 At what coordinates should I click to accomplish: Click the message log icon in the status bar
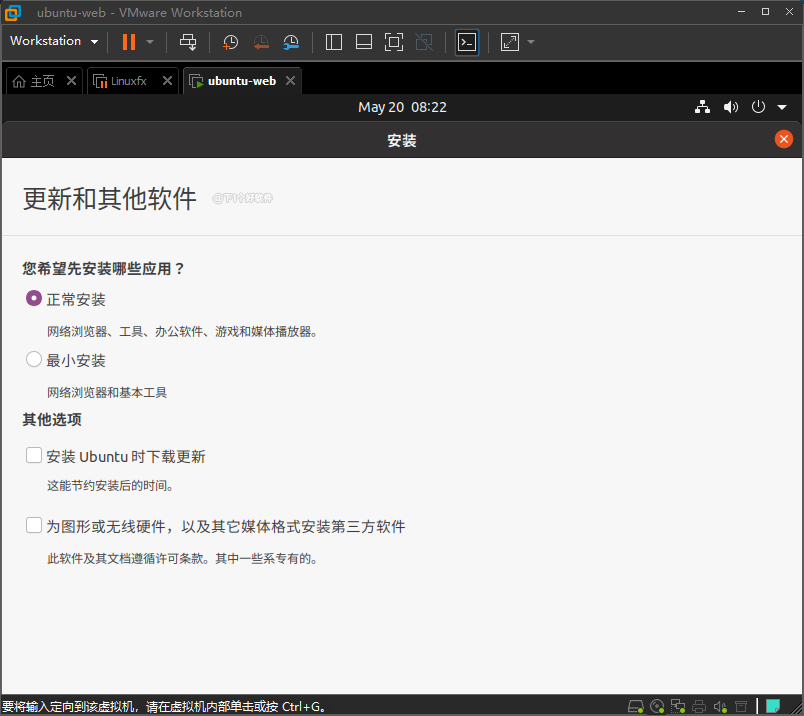pyautogui.click(x=772, y=706)
